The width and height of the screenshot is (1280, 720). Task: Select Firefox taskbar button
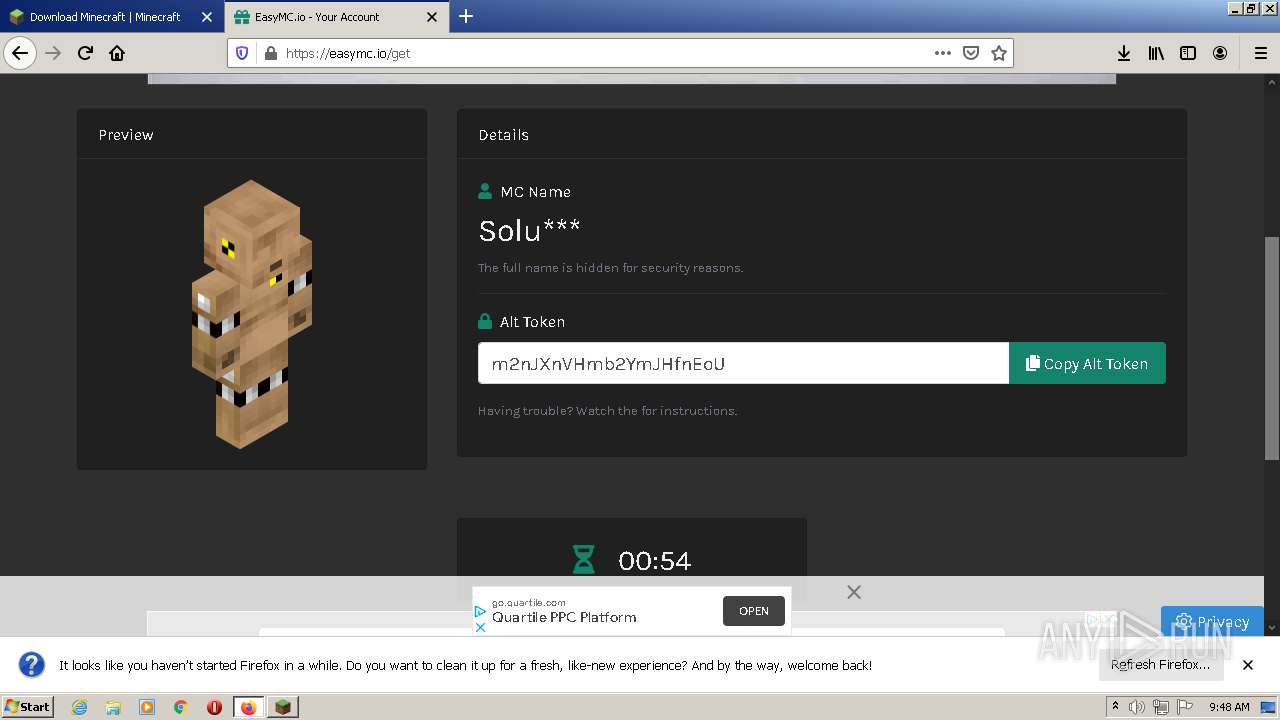[x=249, y=707]
